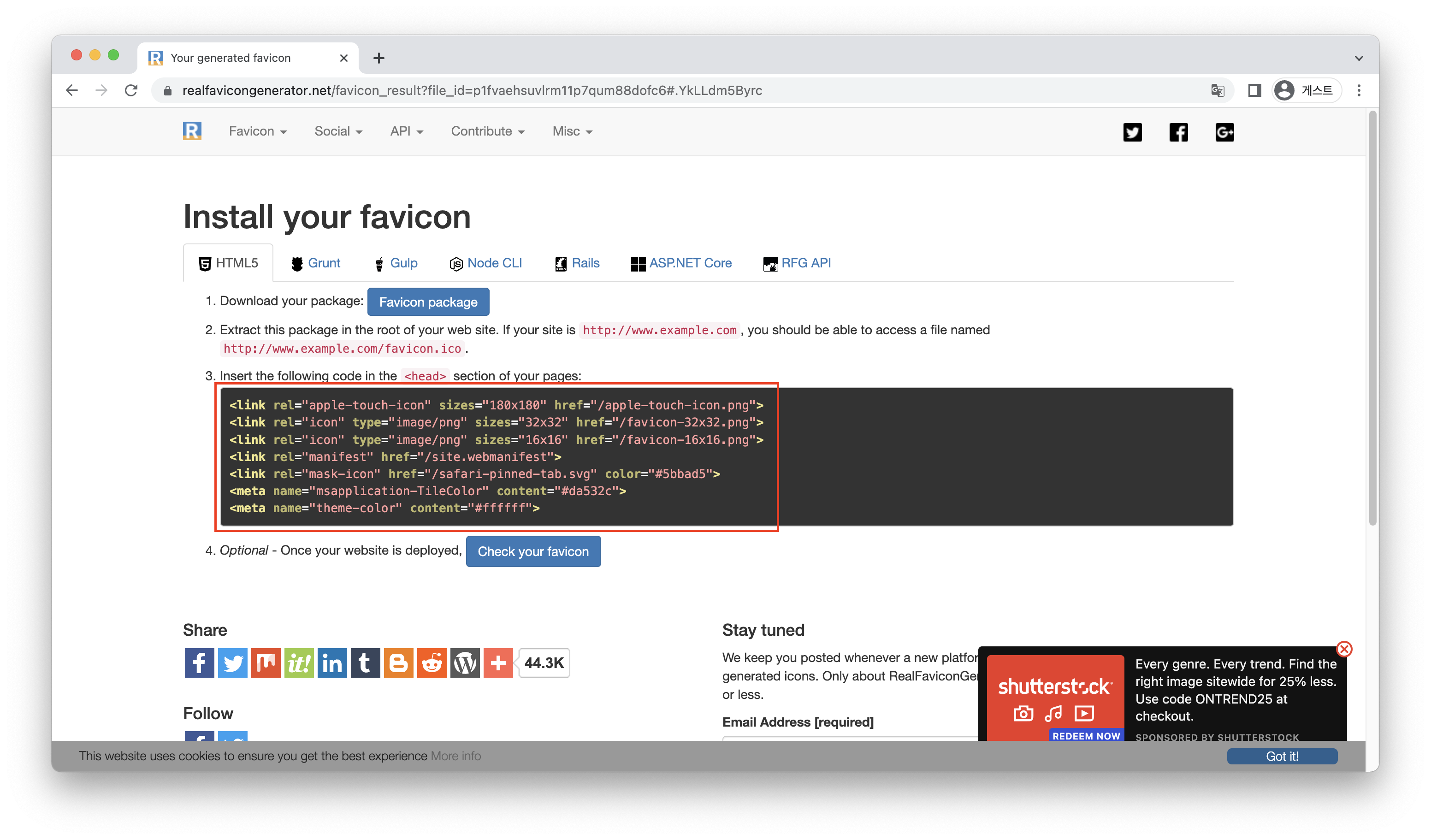The height and width of the screenshot is (840, 1431).
Task: Share on Facebook in Share section
Action: [199, 662]
